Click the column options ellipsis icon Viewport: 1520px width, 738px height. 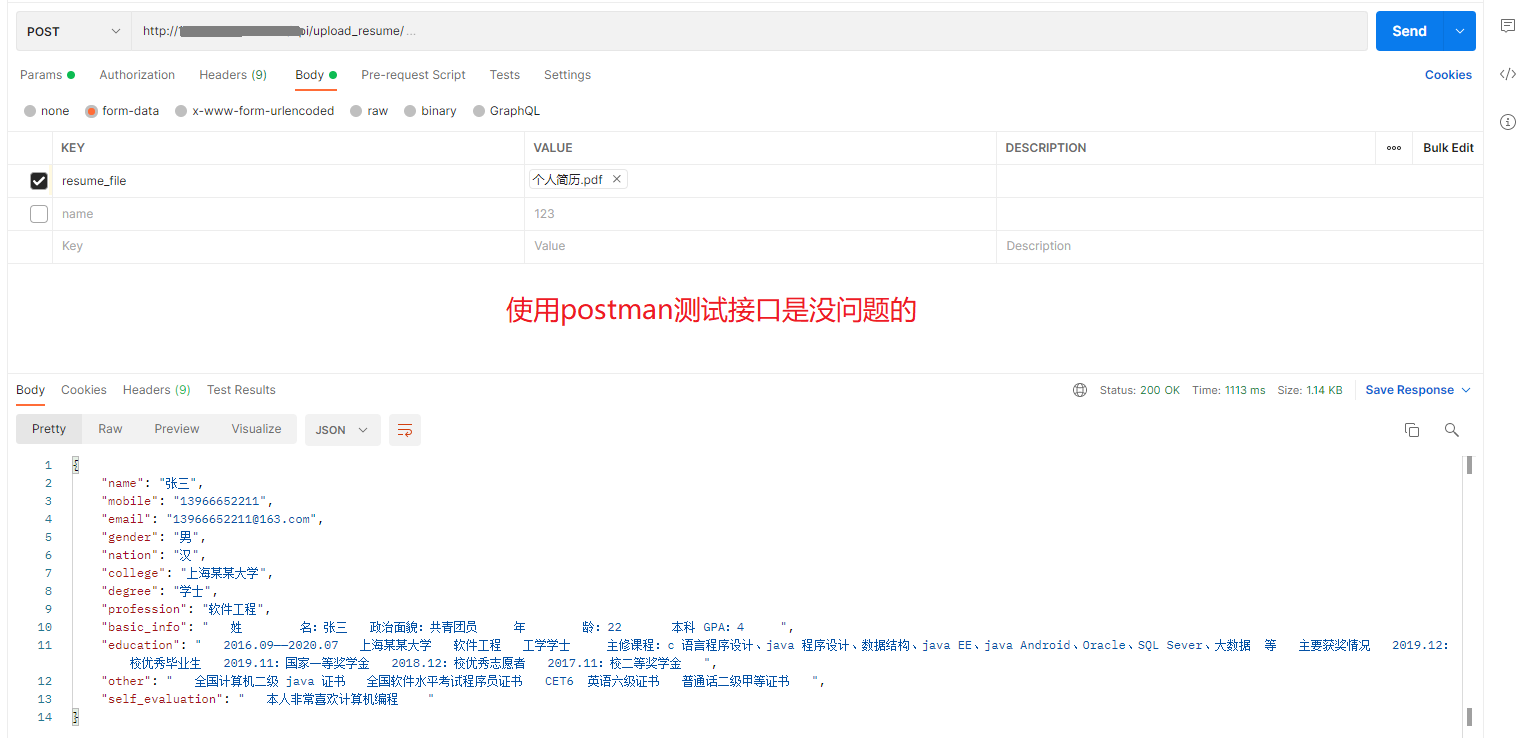click(x=1394, y=148)
